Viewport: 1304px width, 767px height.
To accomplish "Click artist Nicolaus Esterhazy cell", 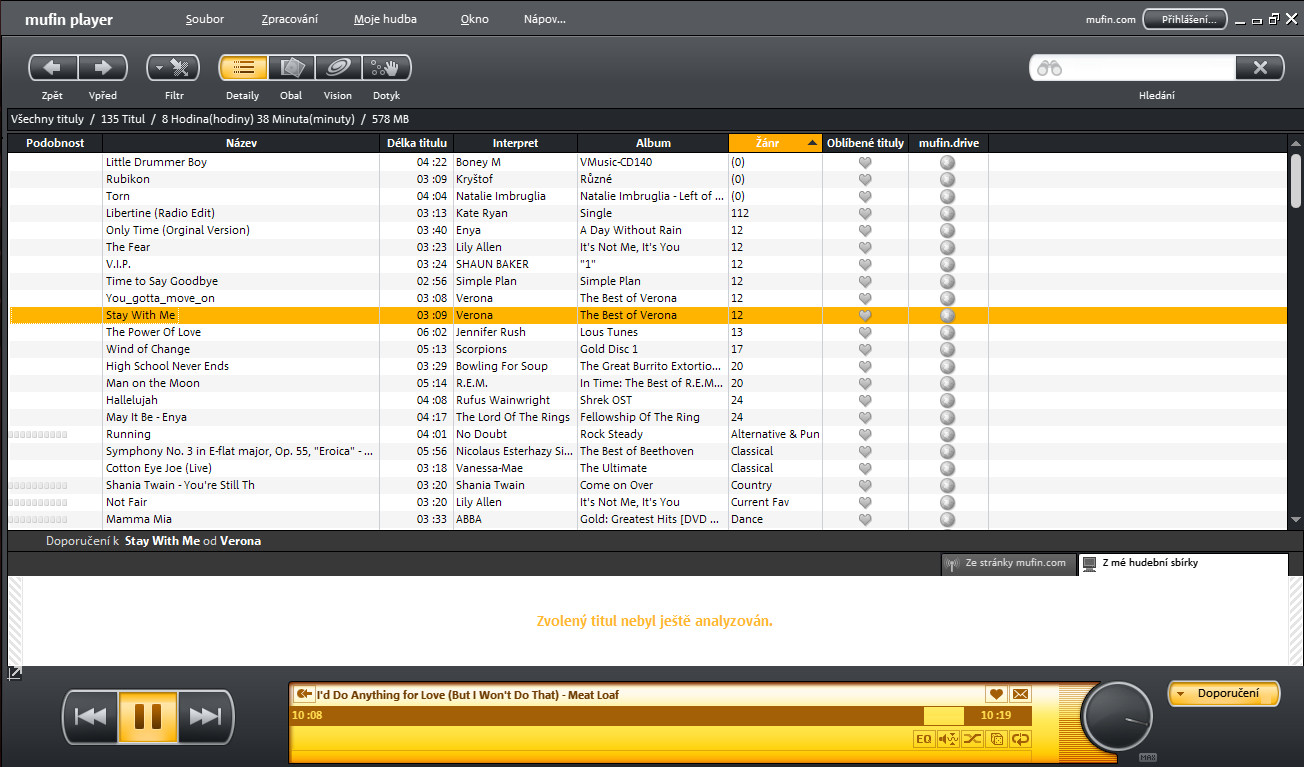I will point(514,451).
